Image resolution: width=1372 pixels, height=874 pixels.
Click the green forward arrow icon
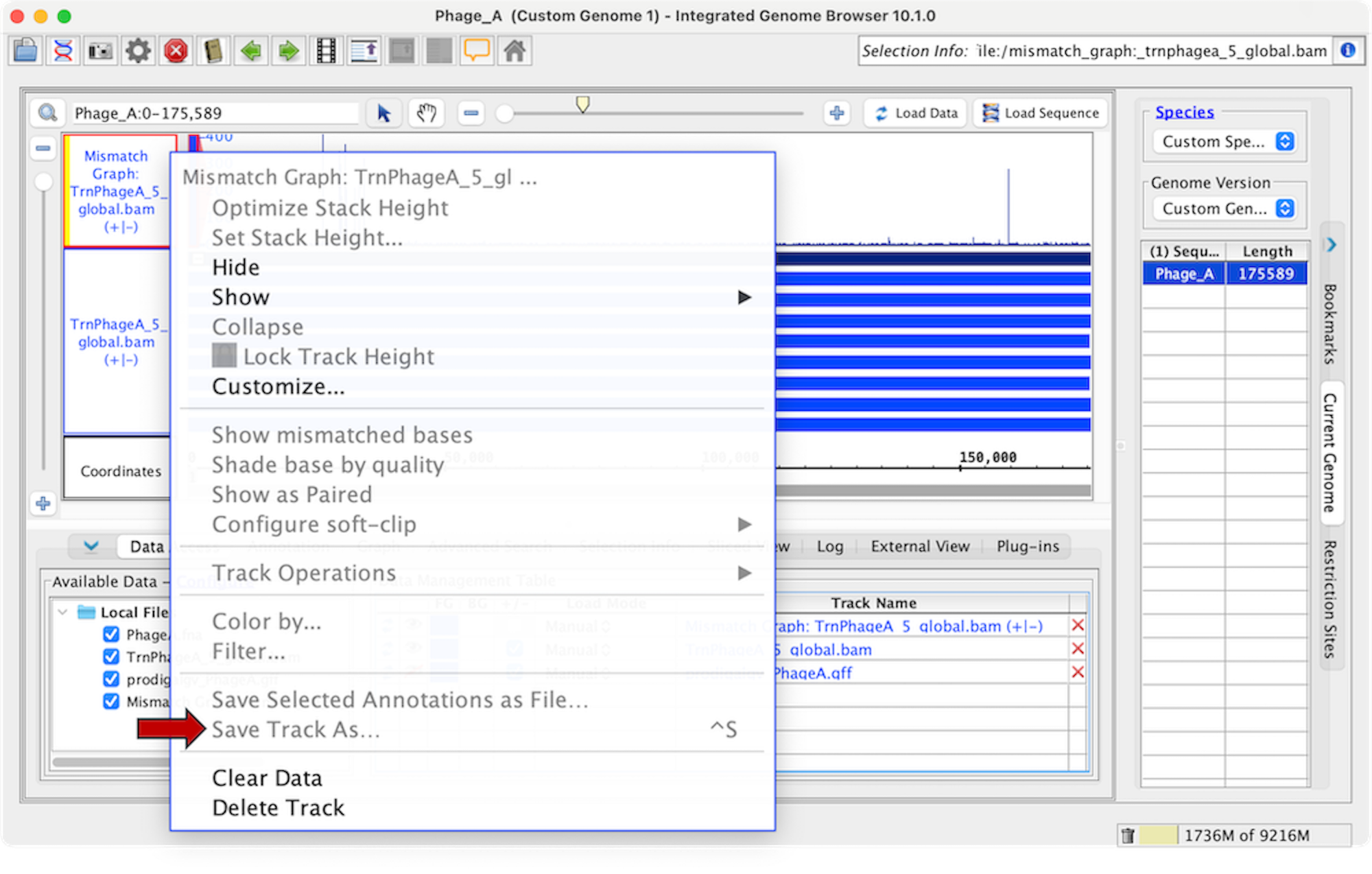(289, 51)
